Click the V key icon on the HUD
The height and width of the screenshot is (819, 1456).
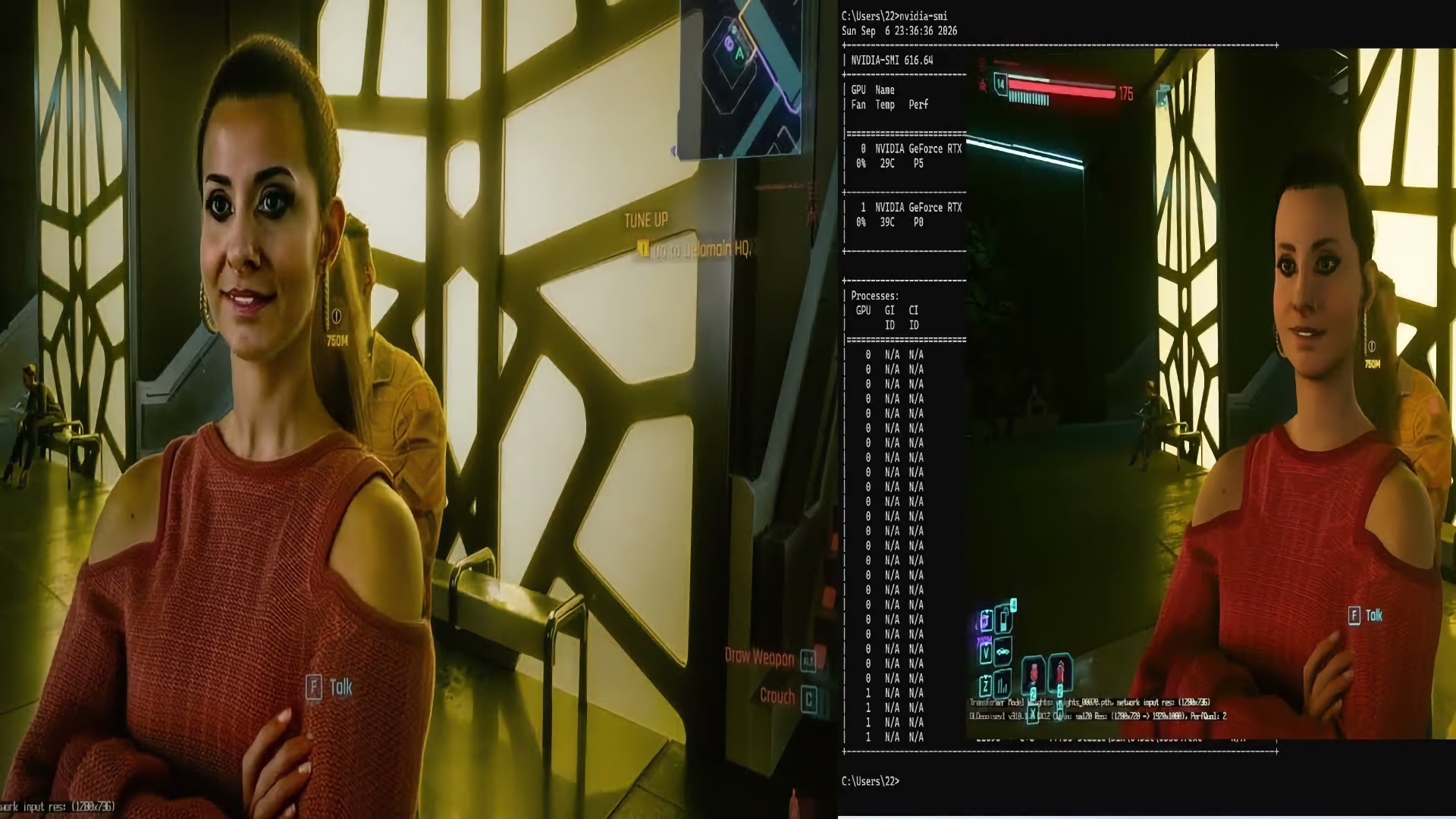click(x=985, y=652)
